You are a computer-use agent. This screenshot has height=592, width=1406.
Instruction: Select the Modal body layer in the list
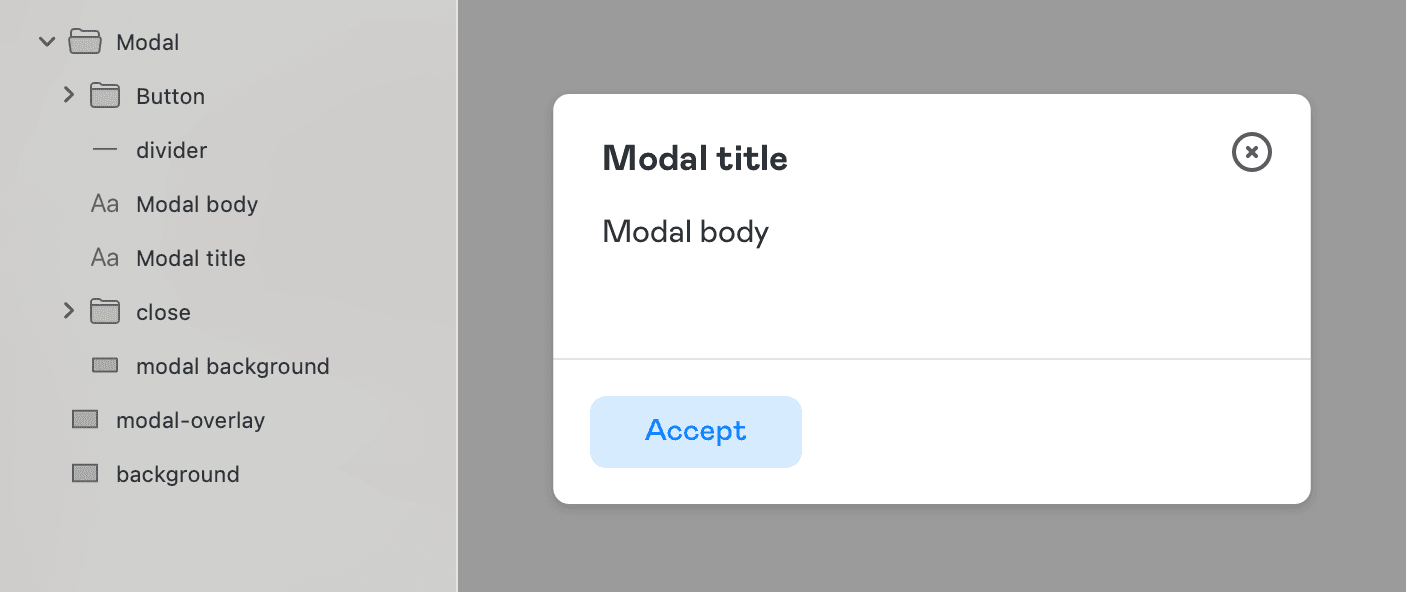(197, 203)
